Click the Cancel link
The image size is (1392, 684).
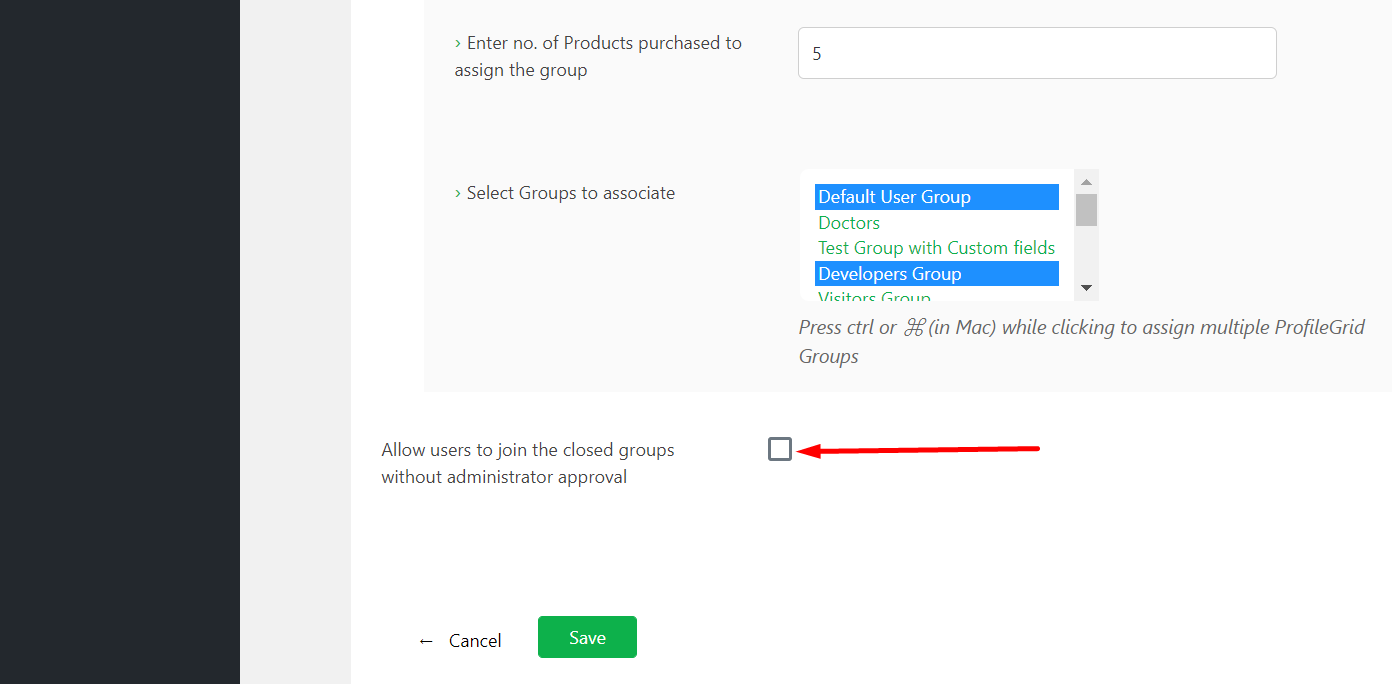point(475,640)
